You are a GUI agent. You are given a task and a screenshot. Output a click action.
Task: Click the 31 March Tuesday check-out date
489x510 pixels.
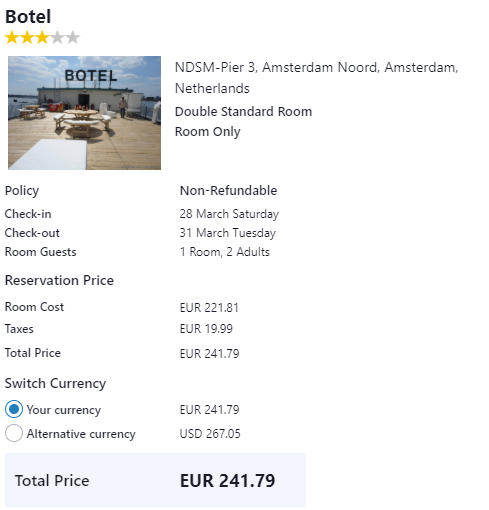coord(228,233)
